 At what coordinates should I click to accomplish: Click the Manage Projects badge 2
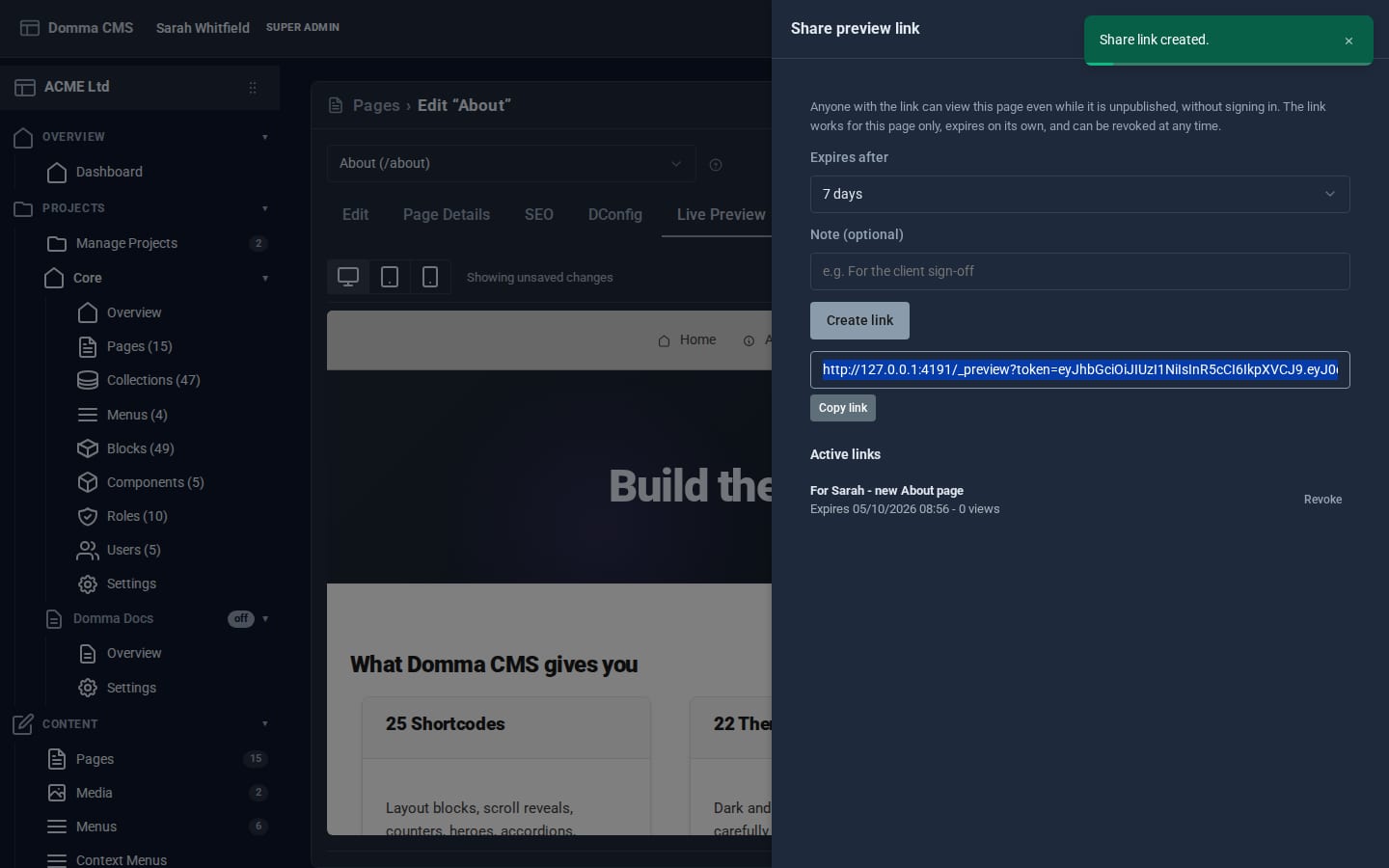coord(258,243)
